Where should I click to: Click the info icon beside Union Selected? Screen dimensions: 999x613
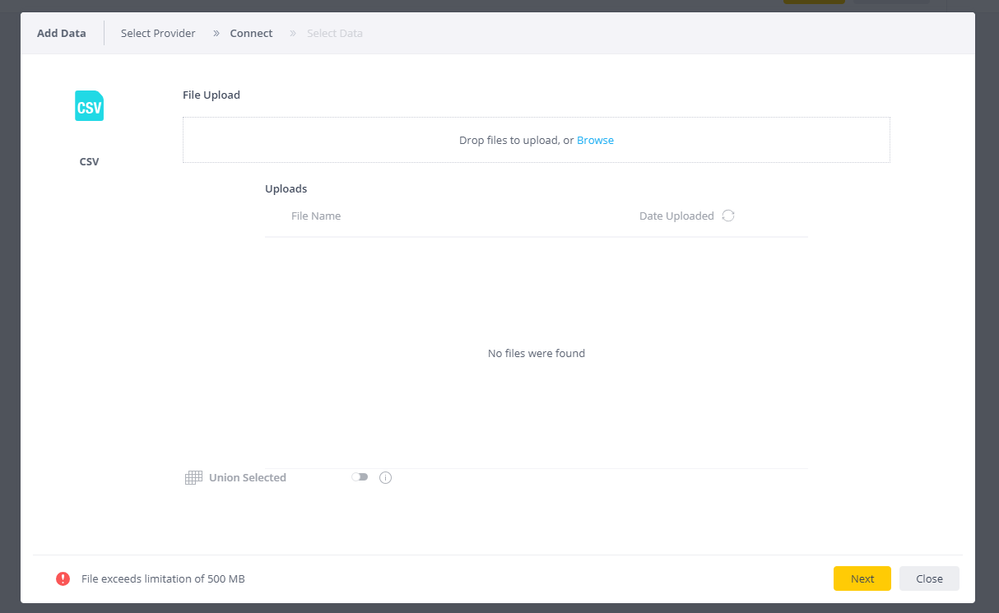coord(385,478)
